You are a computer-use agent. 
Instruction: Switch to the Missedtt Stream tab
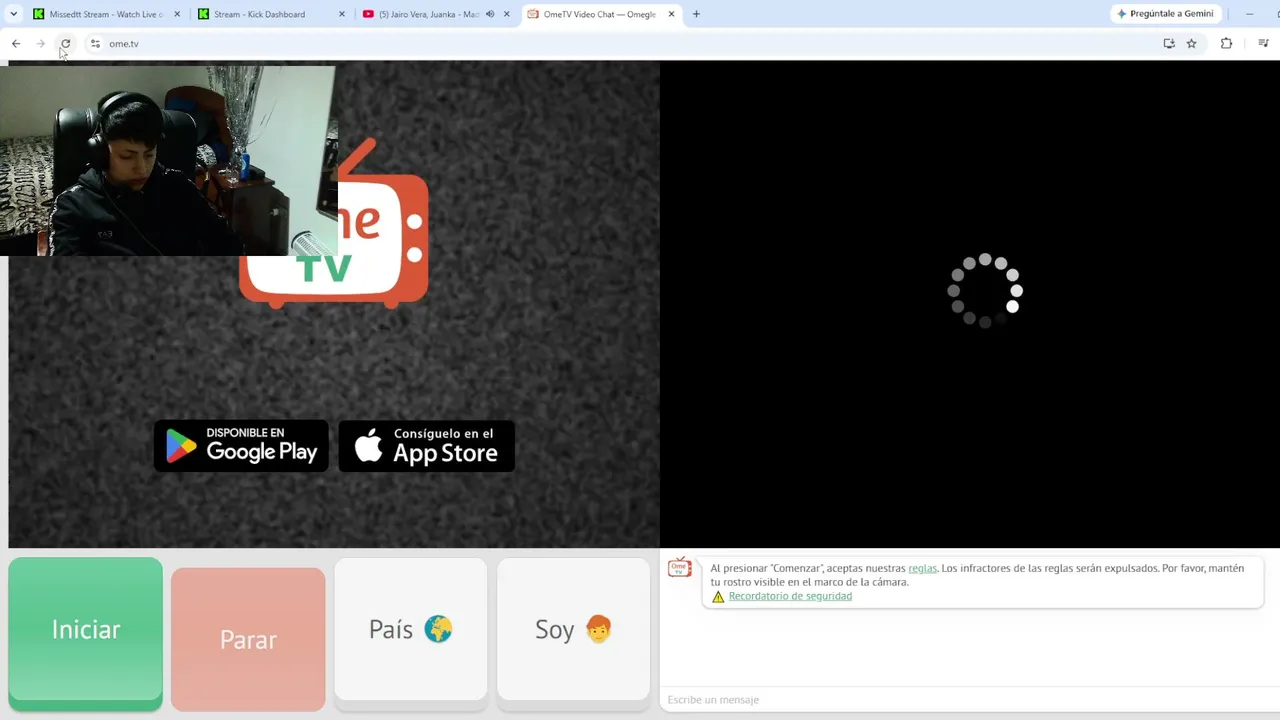pyautogui.click(x=105, y=14)
